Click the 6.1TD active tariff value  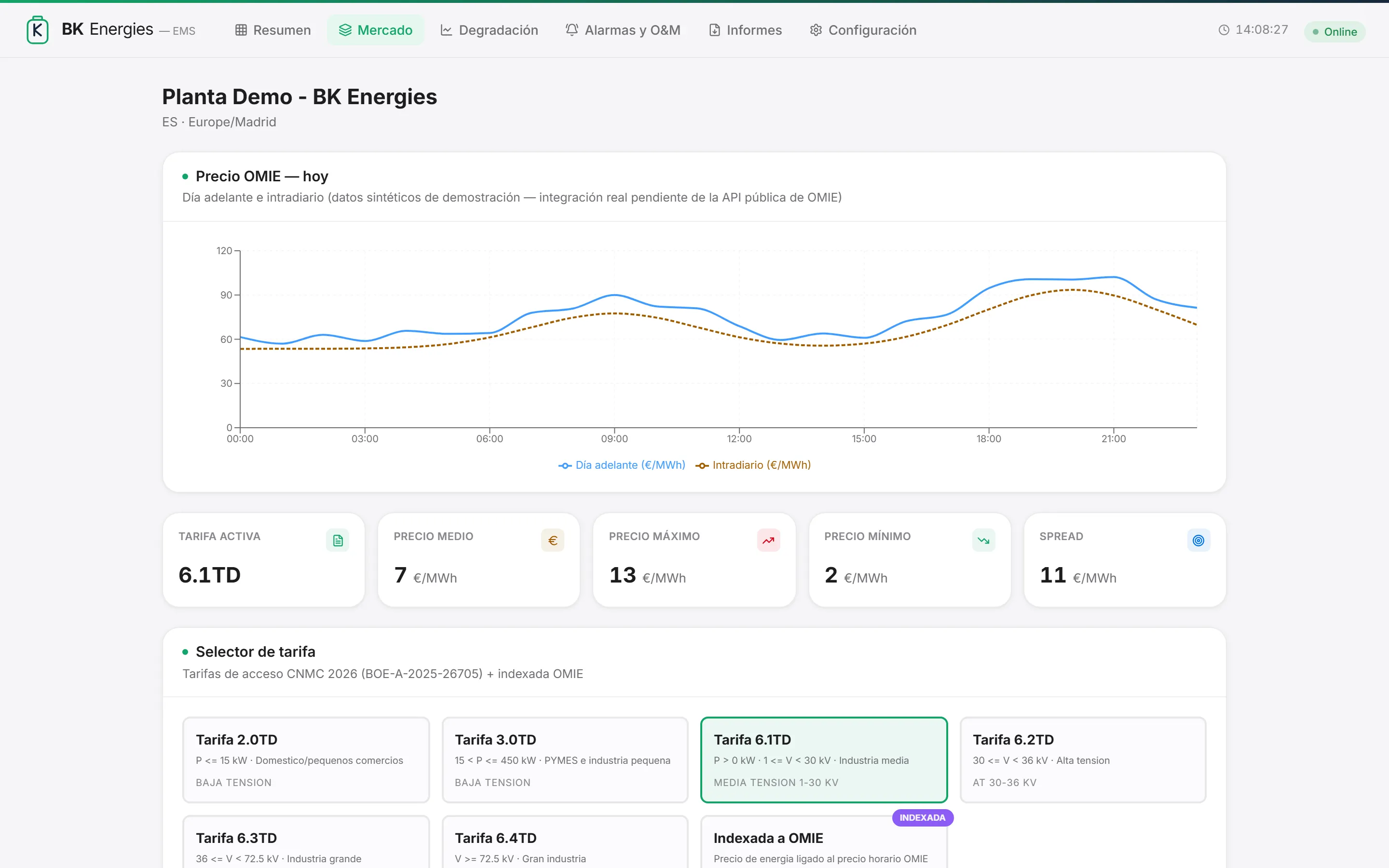point(209,575)
